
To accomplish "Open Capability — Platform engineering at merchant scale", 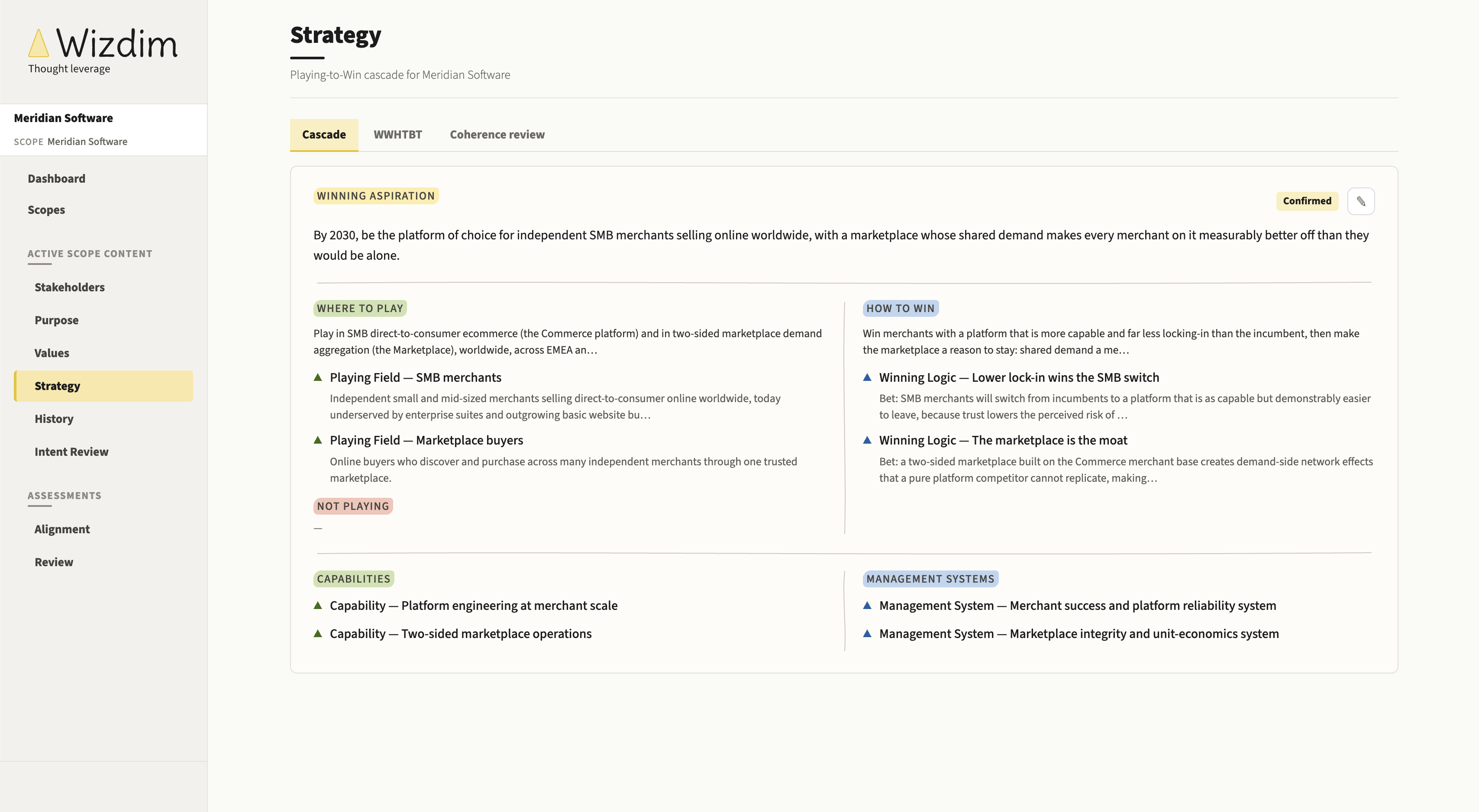I will coord(473,606).
